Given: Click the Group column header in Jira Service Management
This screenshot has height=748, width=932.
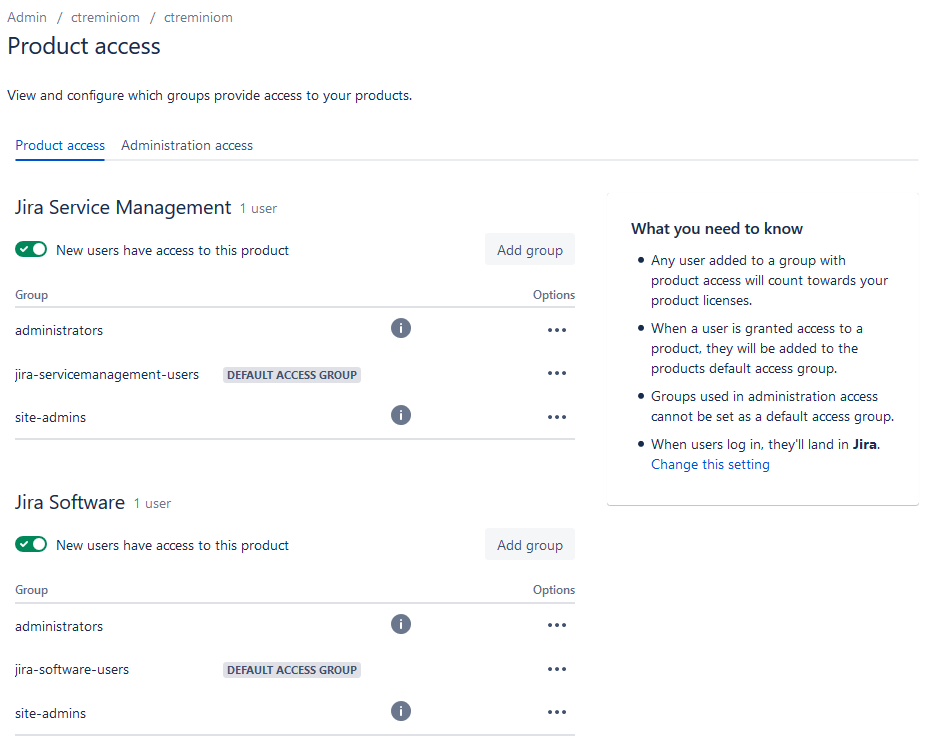Looking at the screenshot, I should (x=32, y=295).
